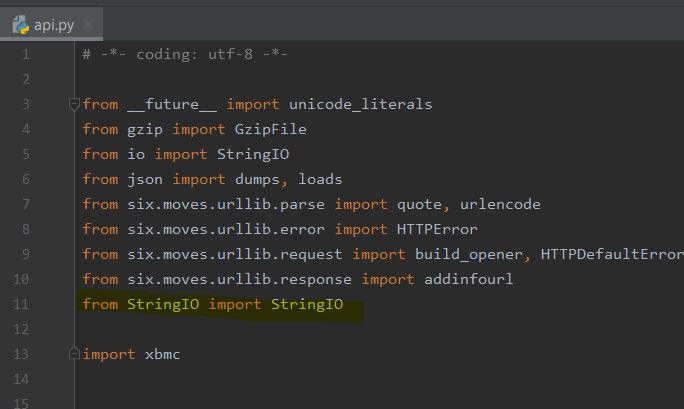
Task: Click the __future__ module name
Action: pyautogui.click(x=172, y=104)
